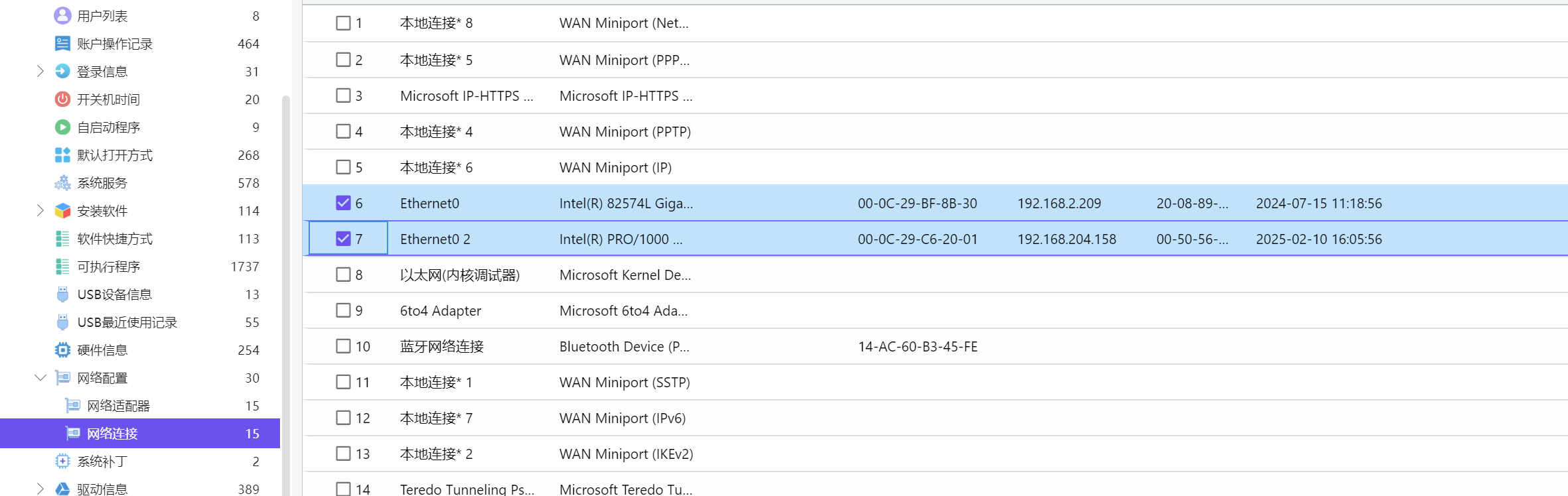Select the 硬件信息 chip icon
The width and height of the screenshot is (1568, 496).
62,349
